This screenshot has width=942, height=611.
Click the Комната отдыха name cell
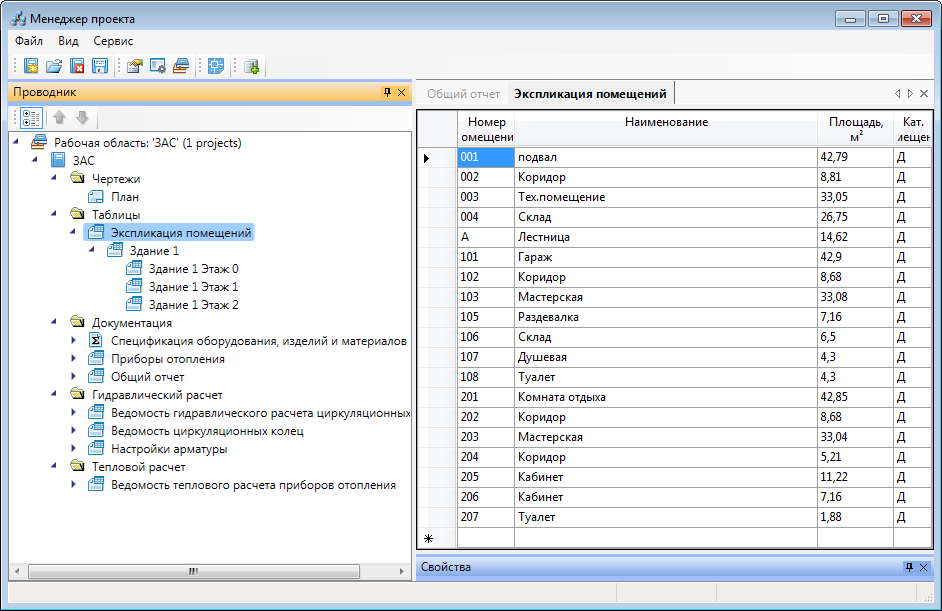click(666, 397)
